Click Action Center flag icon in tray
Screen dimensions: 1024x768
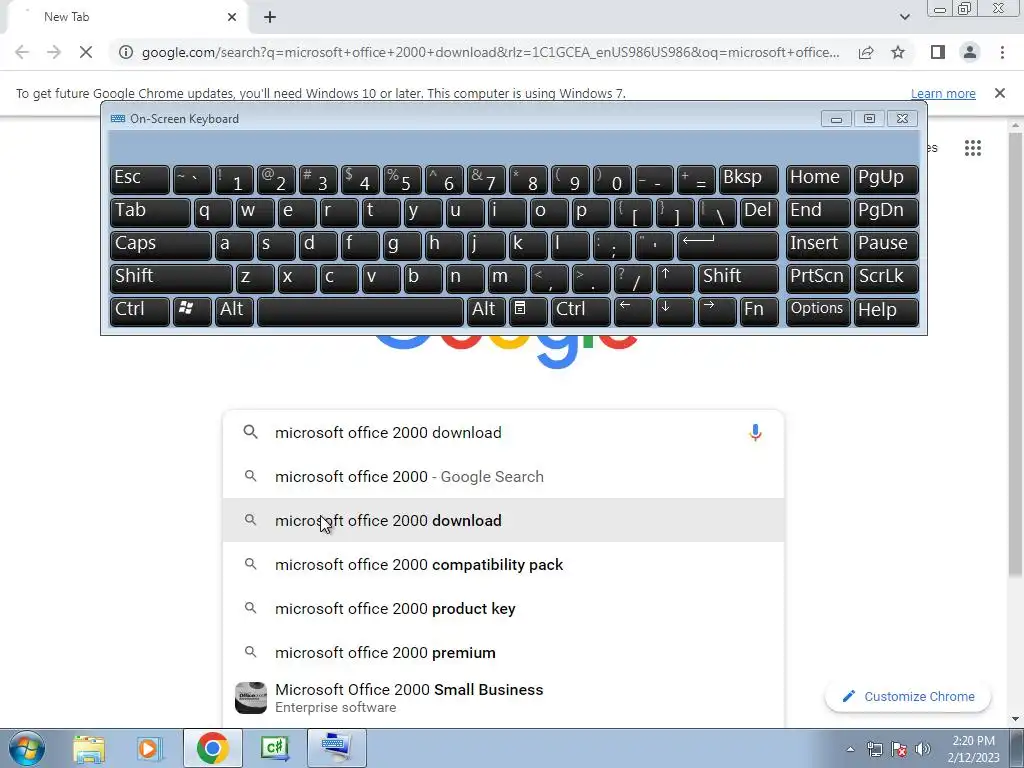[899, 750]
